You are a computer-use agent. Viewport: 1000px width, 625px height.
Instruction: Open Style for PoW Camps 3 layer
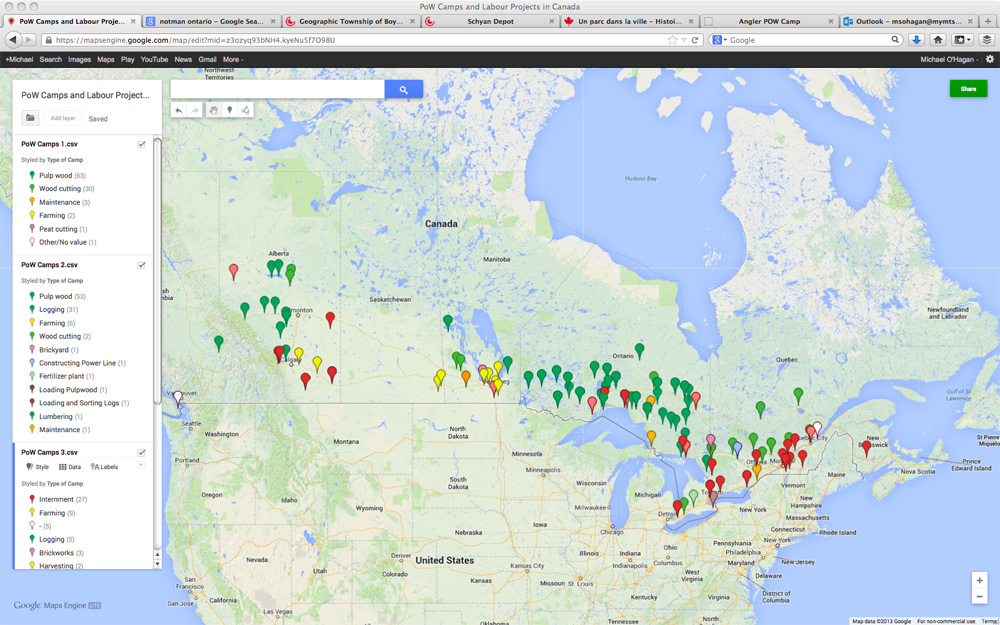(x=37, y=467)
